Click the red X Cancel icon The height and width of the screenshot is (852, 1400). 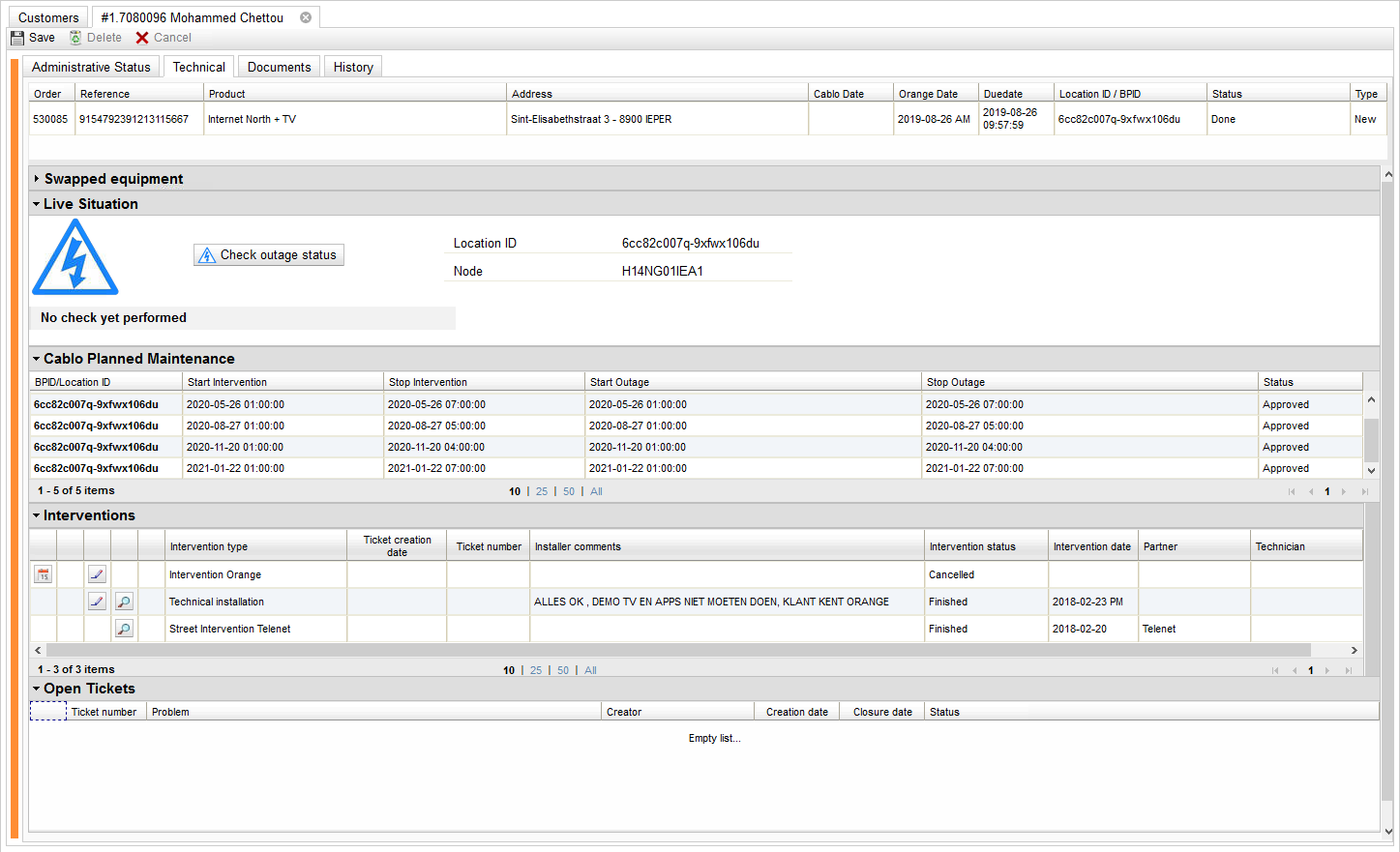tap(142, 38)
